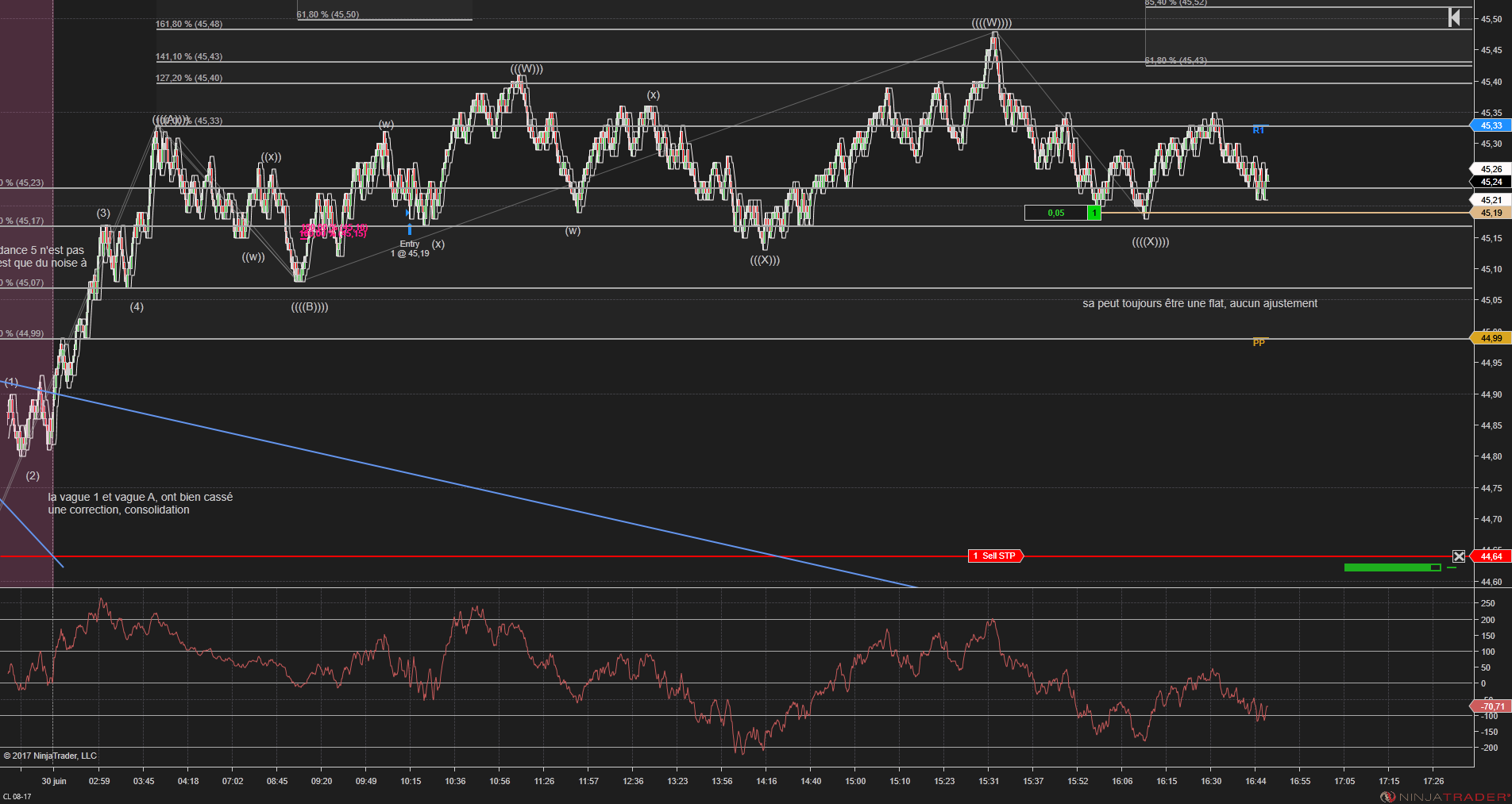Click the © 2017 NinjaTrader, LLC text
Image resolution: width=1512 pixels, height=804 pixels.
point(50,756)
